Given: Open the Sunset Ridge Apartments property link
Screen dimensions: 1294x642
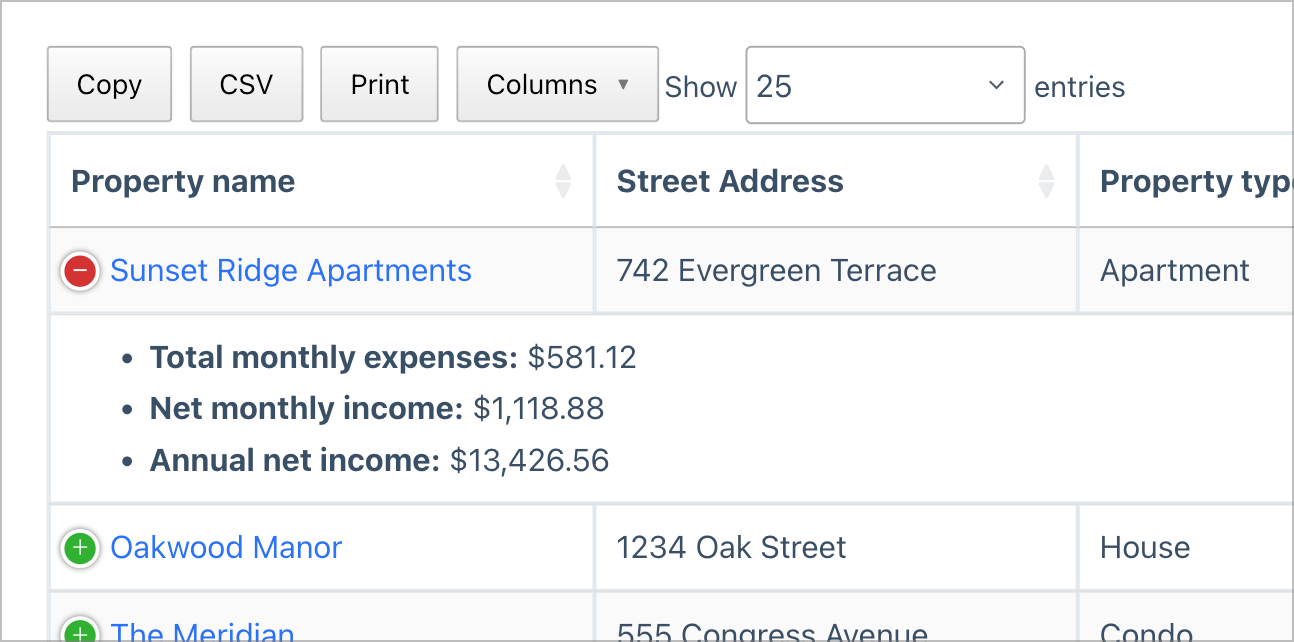Looking at the screenshot, I should (291, 270).
